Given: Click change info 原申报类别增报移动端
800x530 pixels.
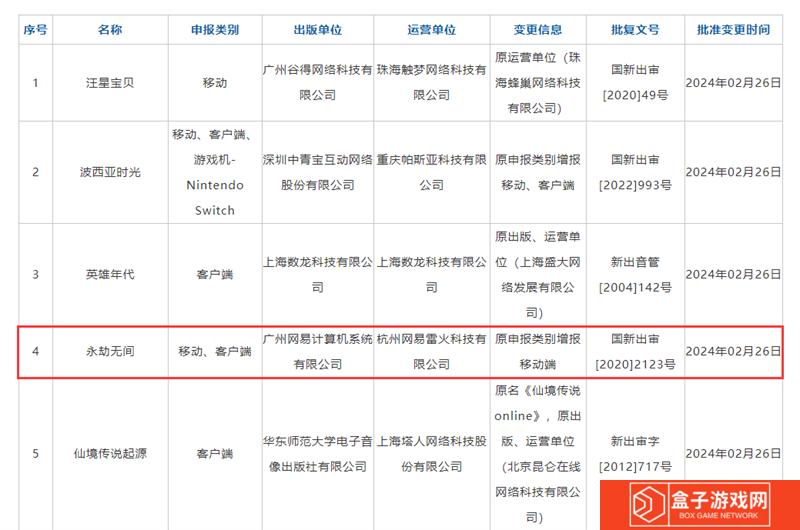Looking at the screenshot, I should tap(538, 351).
